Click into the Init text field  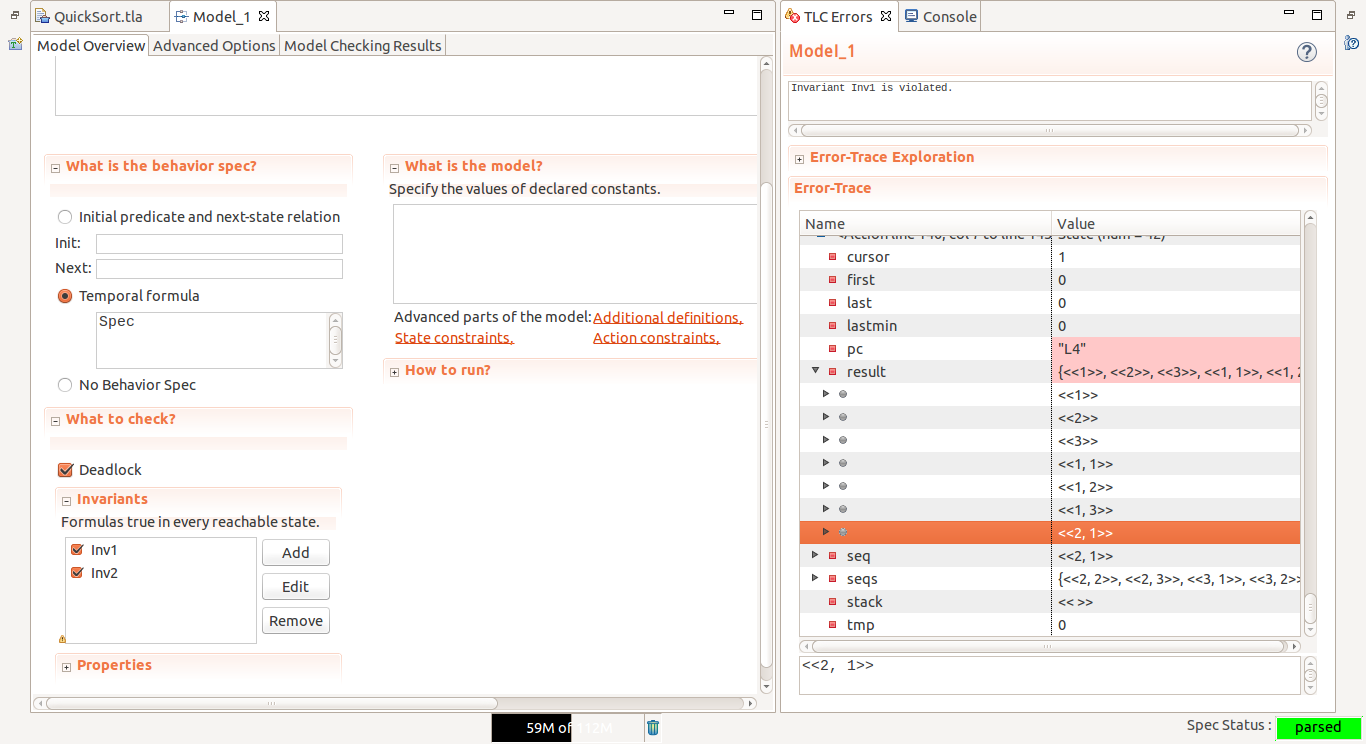(x=219, y=244)
